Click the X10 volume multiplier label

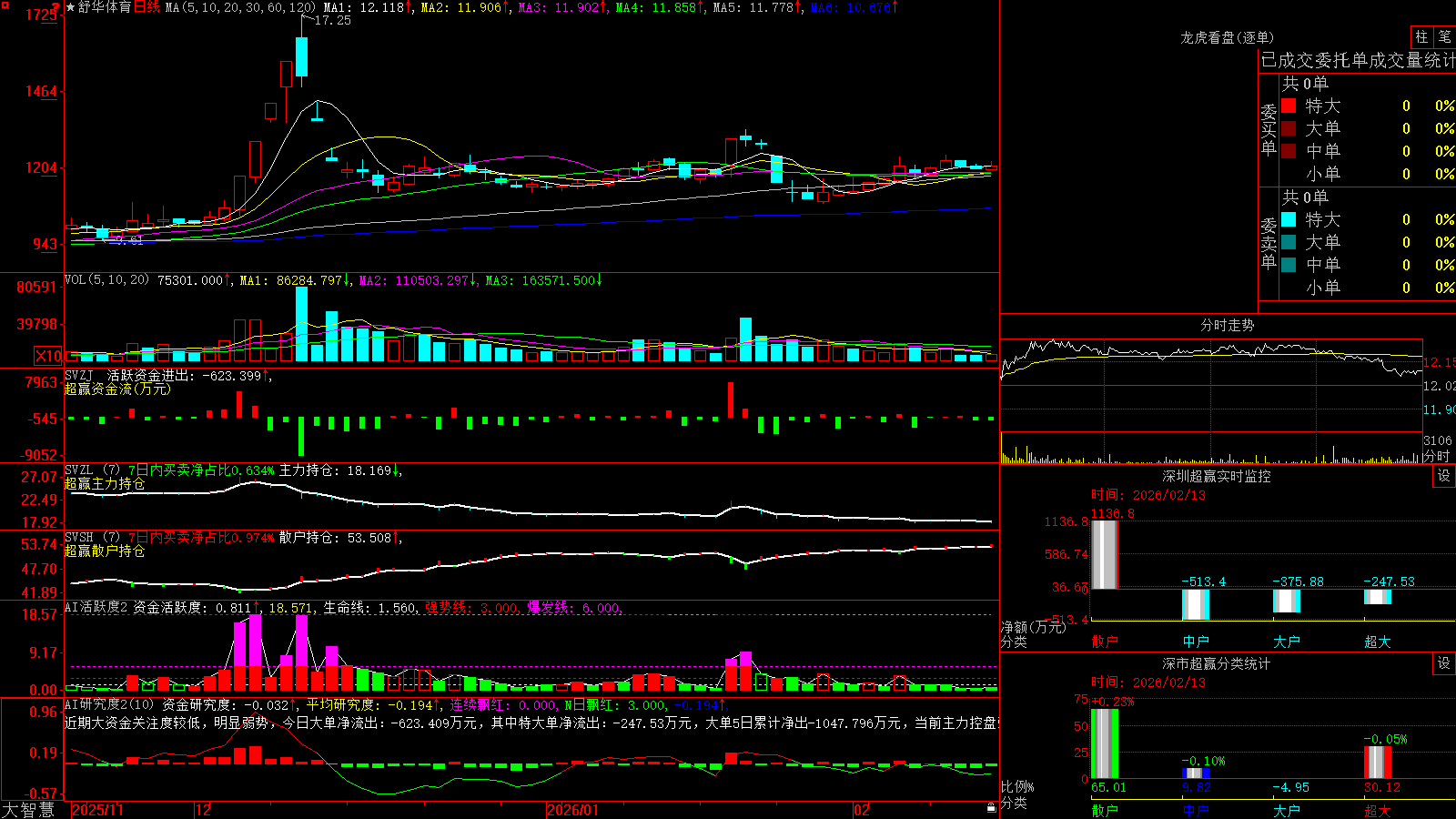(48, 356)
